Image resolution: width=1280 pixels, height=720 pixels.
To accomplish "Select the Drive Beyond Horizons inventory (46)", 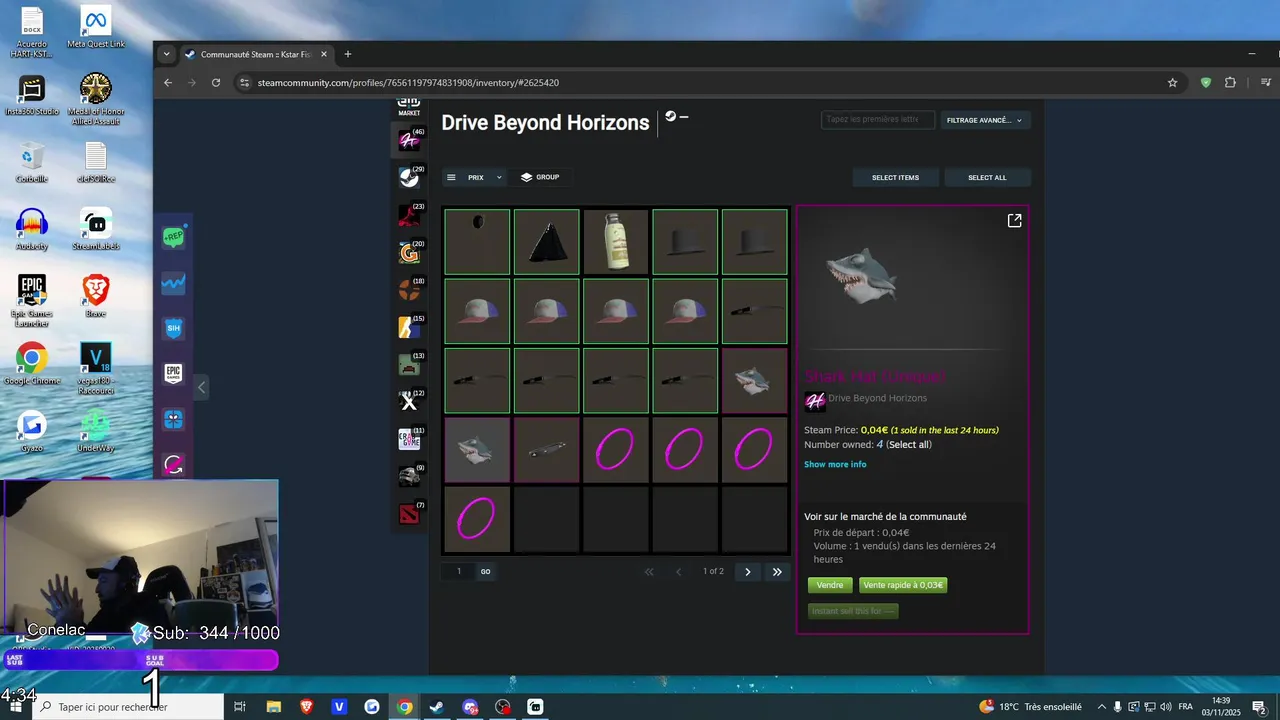I will coord(409,140).
